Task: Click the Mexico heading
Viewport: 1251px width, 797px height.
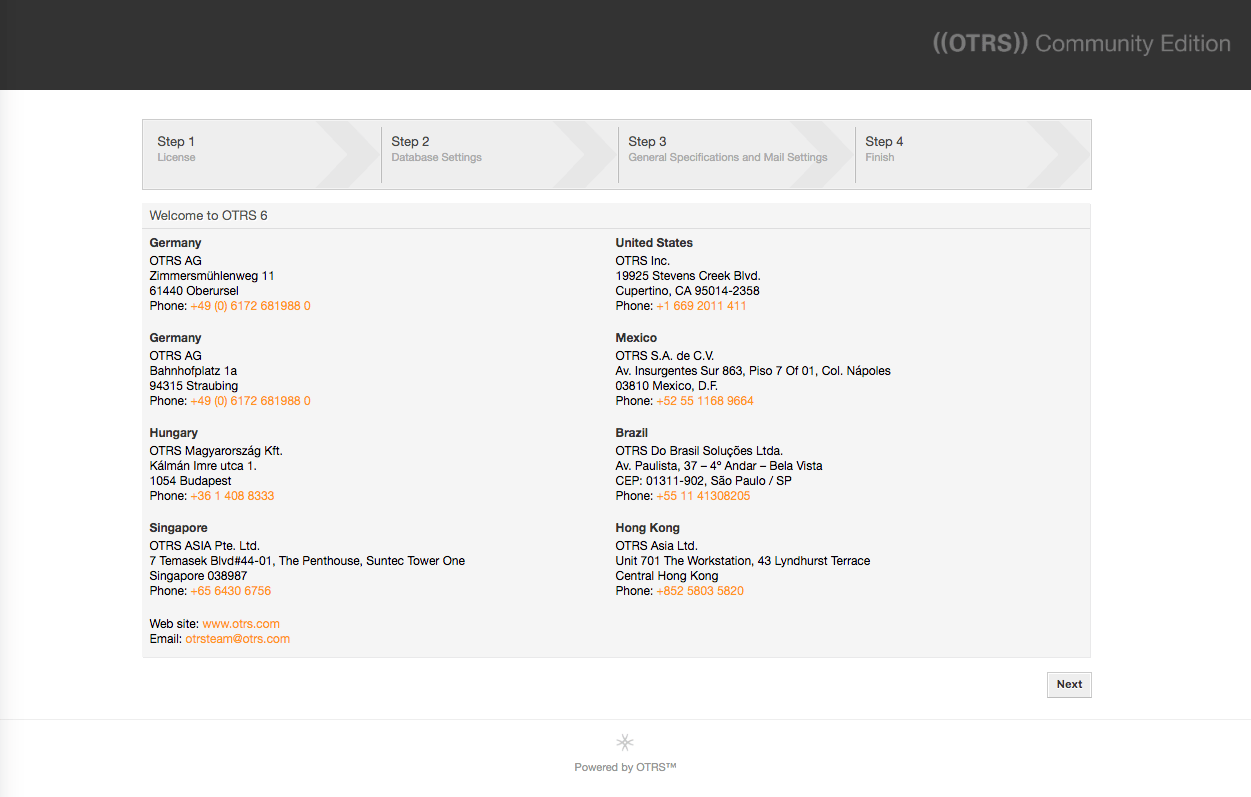Action: pos(636,338)
